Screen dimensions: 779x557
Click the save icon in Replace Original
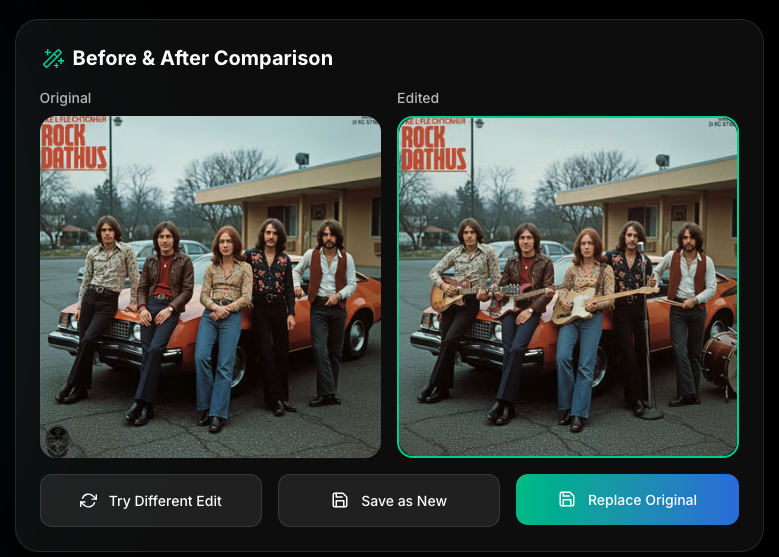click(567, 499)
